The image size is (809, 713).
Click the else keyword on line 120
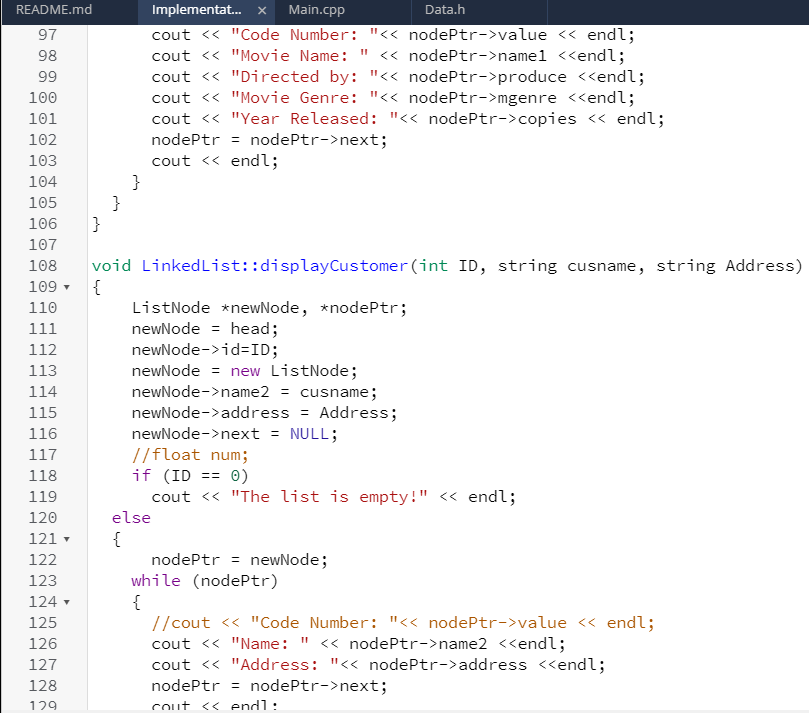tap(130, 517)
